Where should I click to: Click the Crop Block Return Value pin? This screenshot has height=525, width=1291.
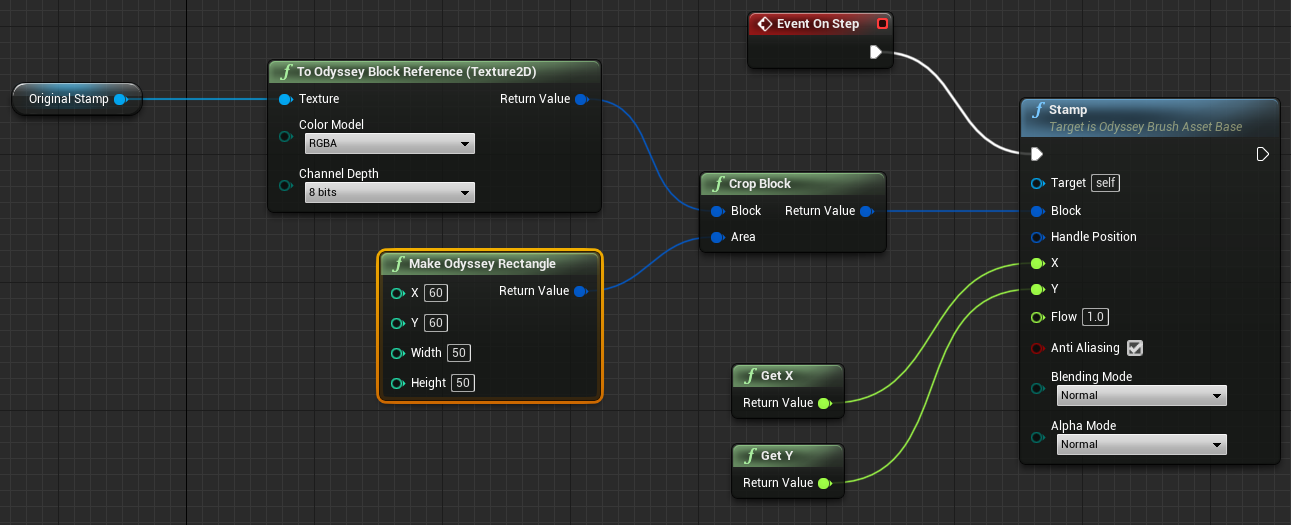pyautogui.click(x=866, y=211)
